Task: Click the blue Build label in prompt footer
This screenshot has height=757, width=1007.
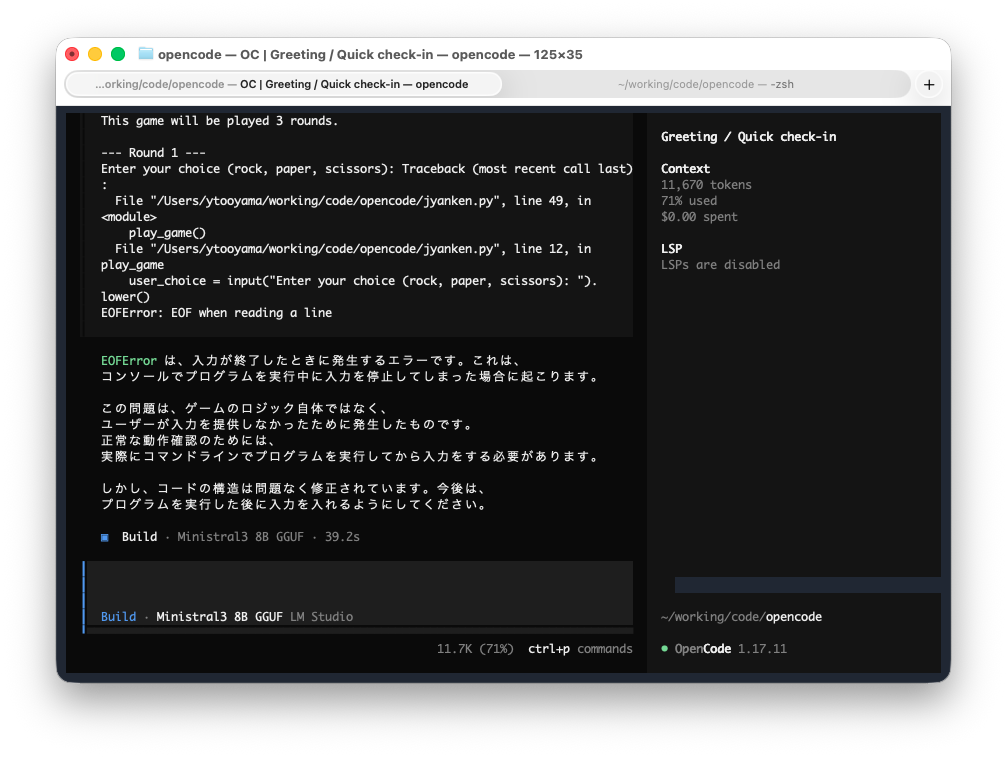Action: [118, 616]
